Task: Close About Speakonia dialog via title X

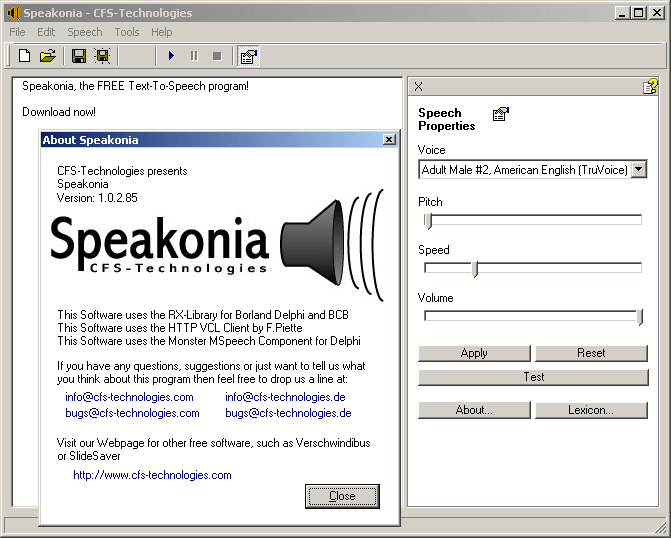Action: point(389,140)
